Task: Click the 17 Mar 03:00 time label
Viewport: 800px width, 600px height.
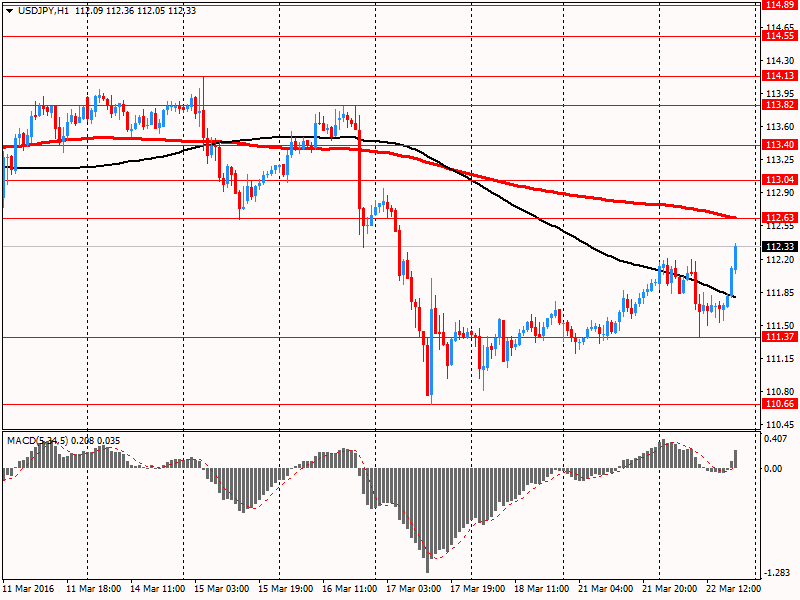Action: [x=414, y=589]
